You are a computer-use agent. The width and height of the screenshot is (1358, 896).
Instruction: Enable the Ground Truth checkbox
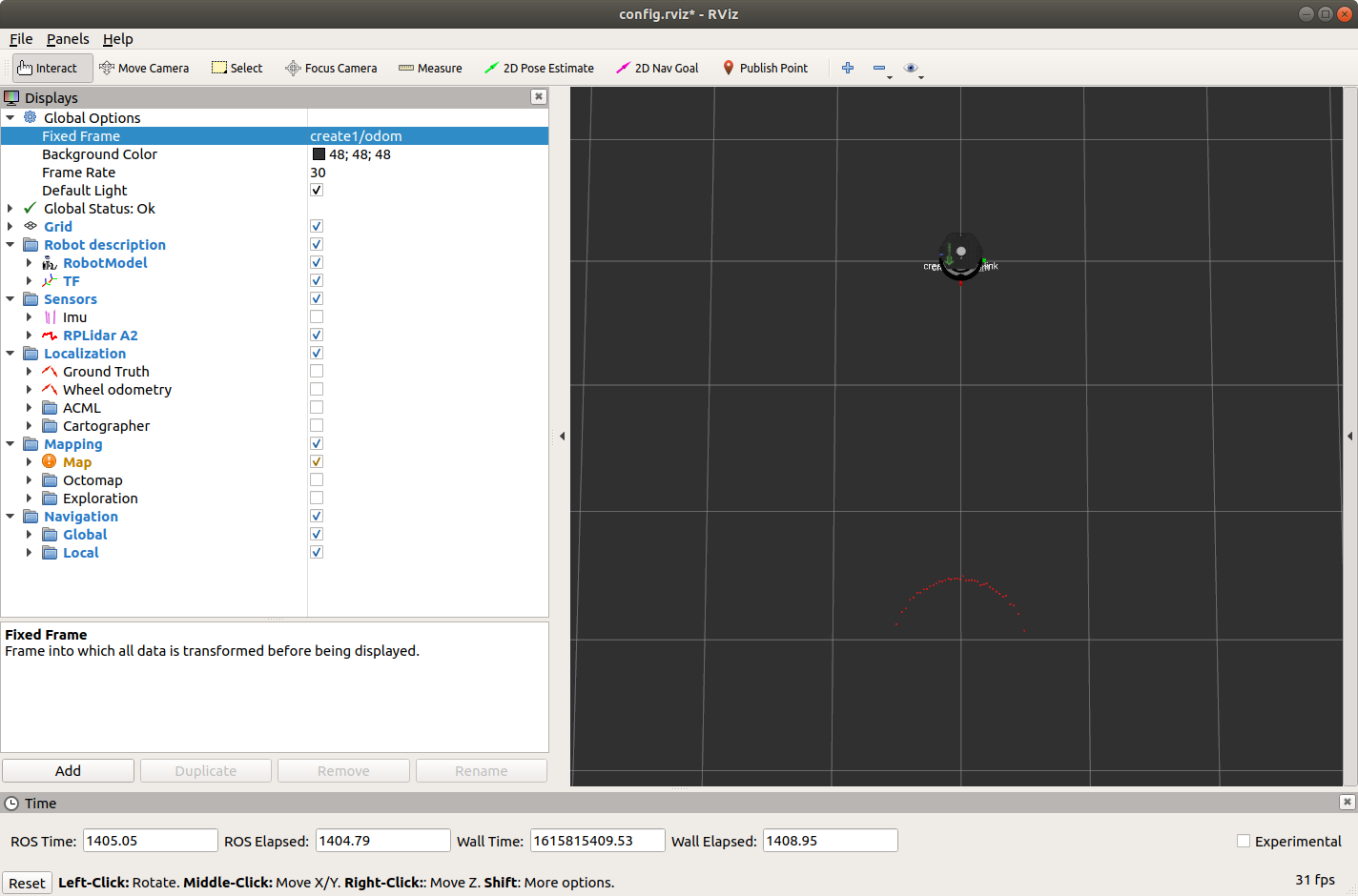317,372
